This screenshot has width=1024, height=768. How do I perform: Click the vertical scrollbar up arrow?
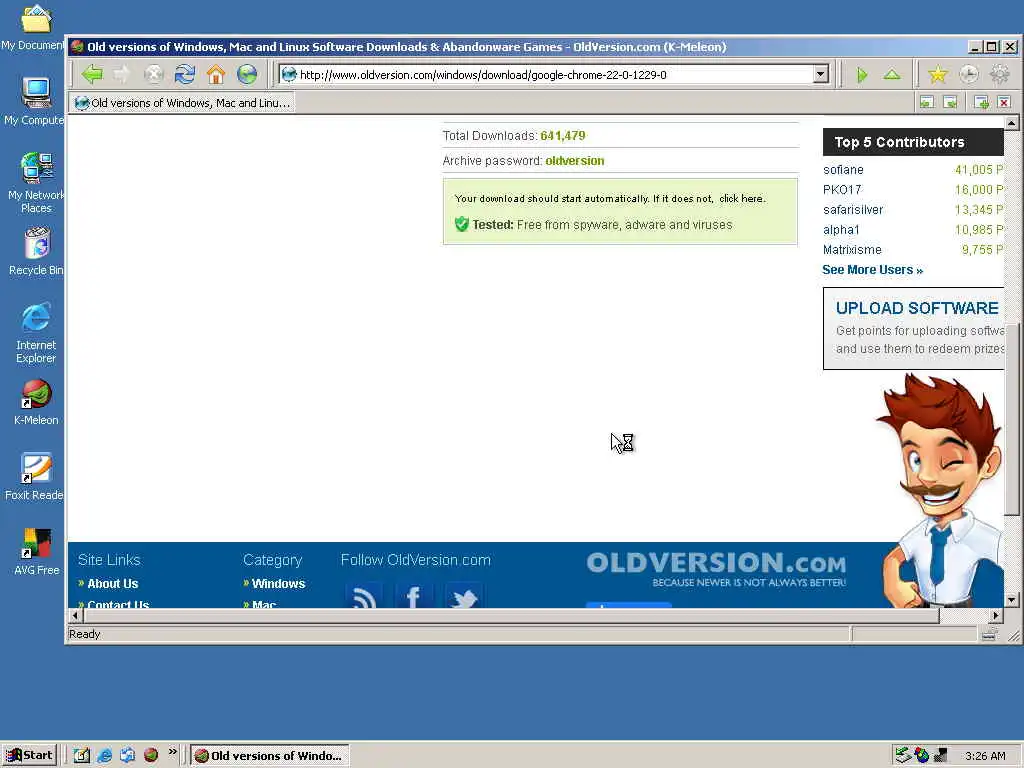(x=1012, y=123)
